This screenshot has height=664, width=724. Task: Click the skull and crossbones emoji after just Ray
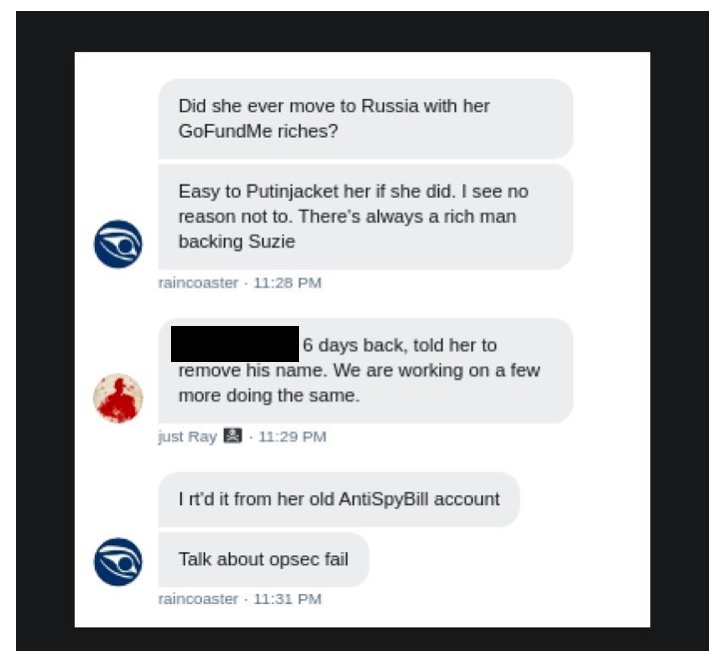(x=233, y=435)
